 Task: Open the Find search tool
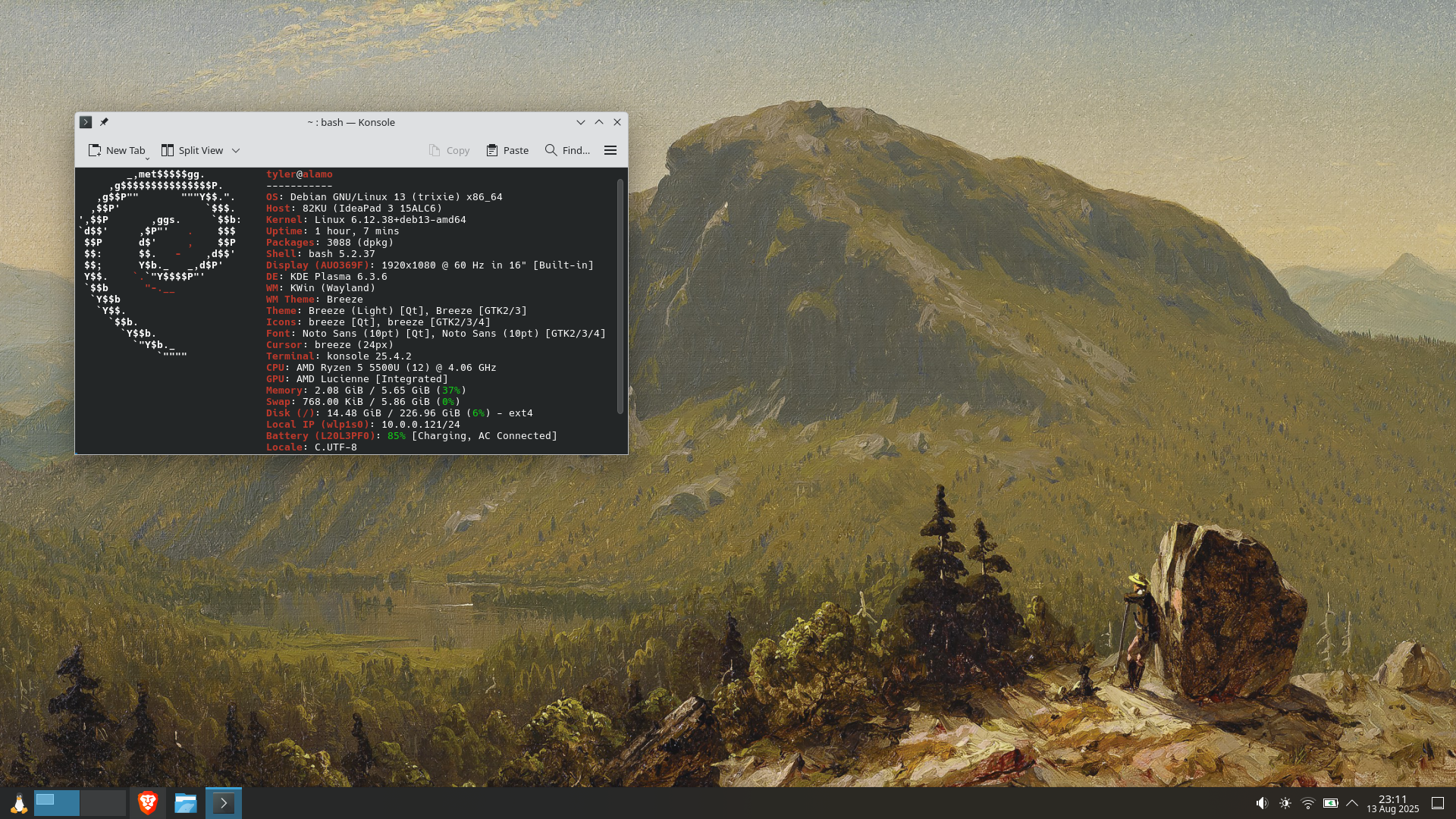(x=567, y=150)
